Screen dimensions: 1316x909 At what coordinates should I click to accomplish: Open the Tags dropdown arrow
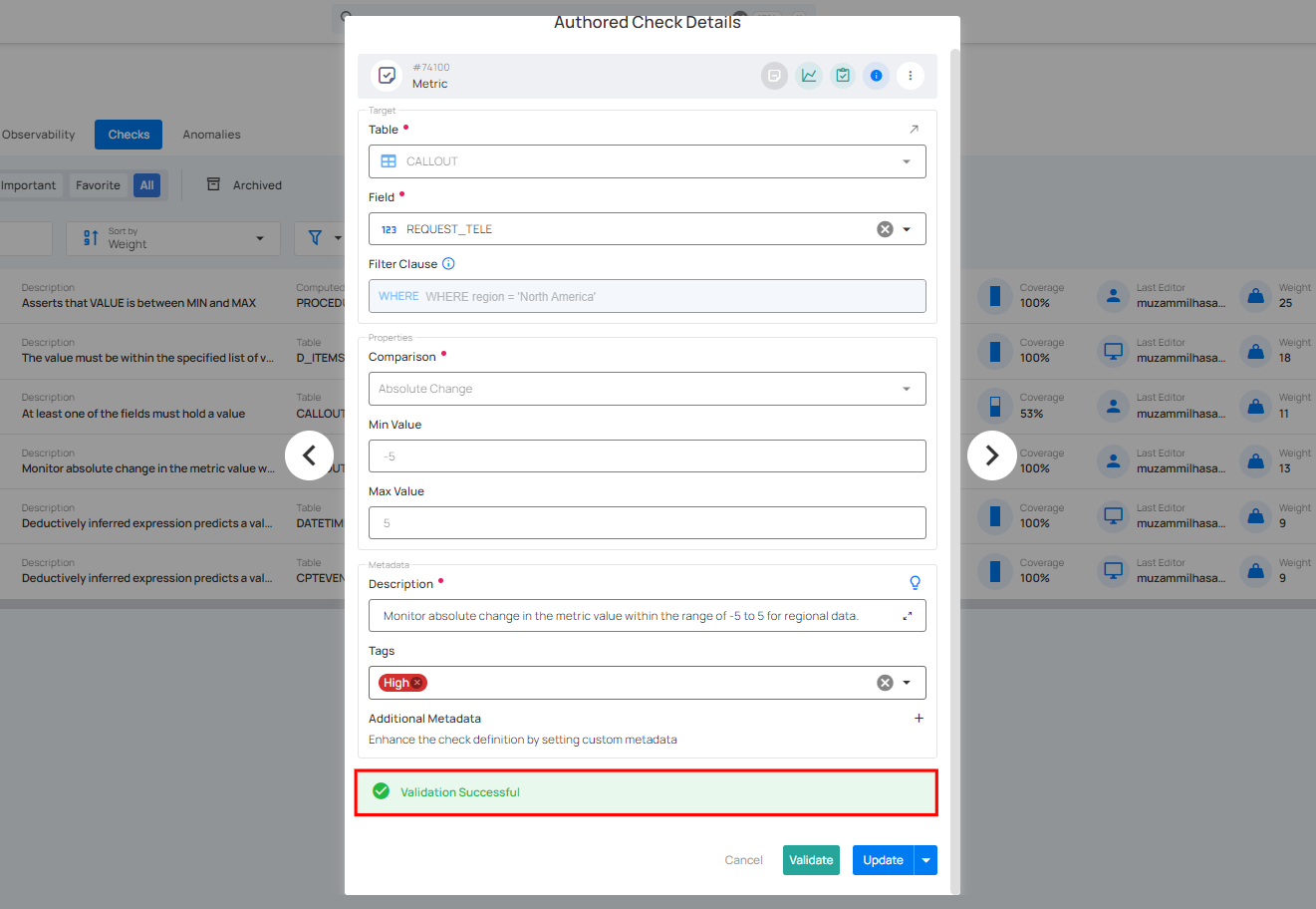907,683
